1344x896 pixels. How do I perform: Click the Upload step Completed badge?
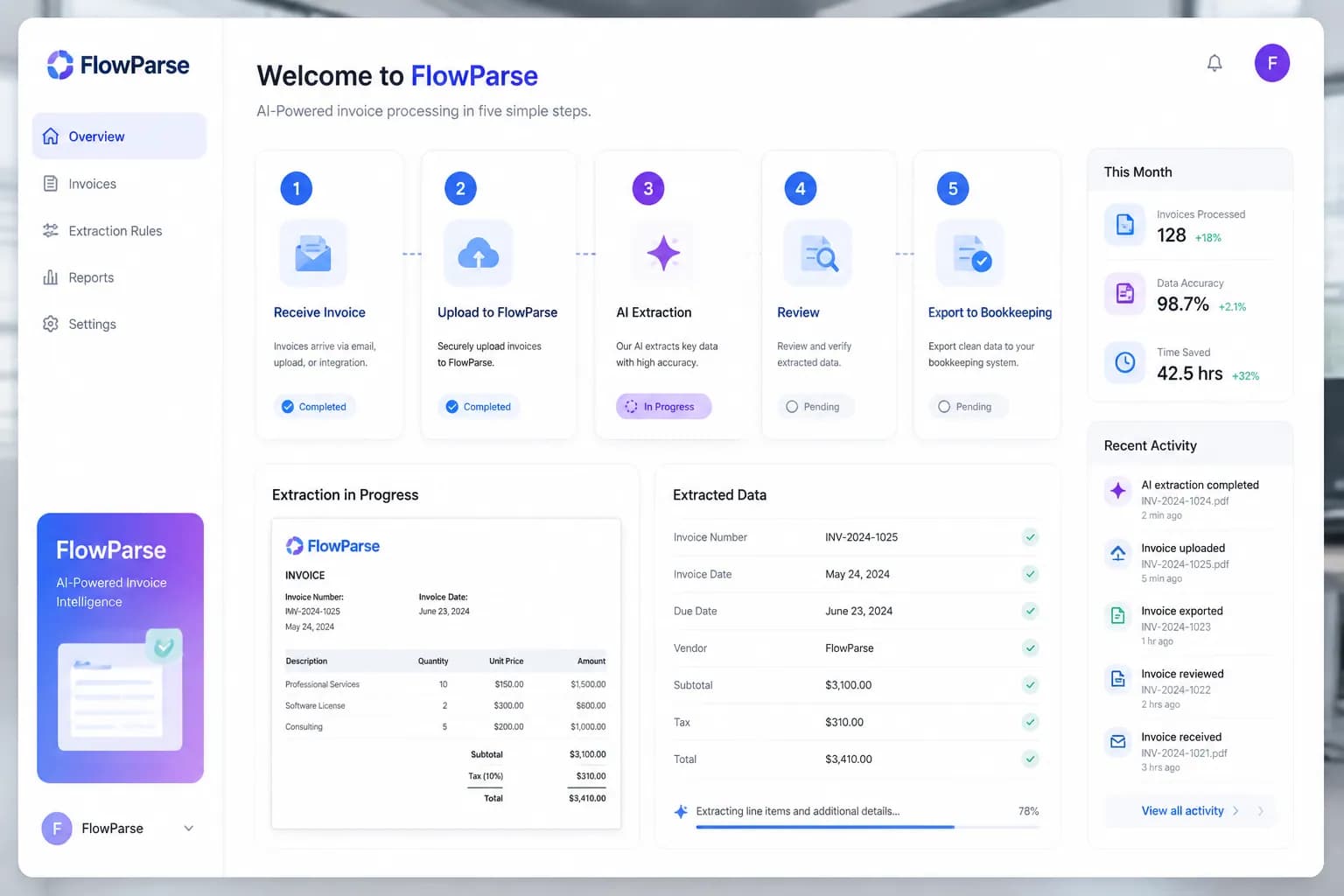coord(479,407)
